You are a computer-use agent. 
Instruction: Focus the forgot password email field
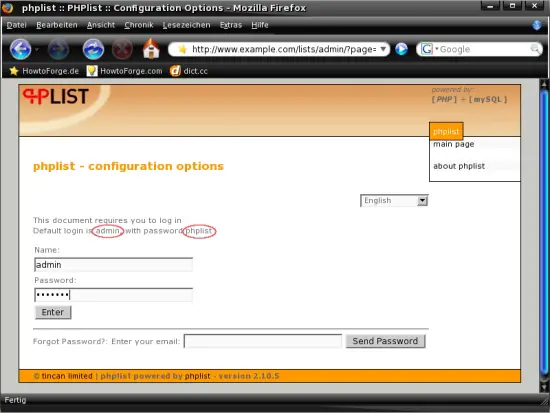click(263, 341)
